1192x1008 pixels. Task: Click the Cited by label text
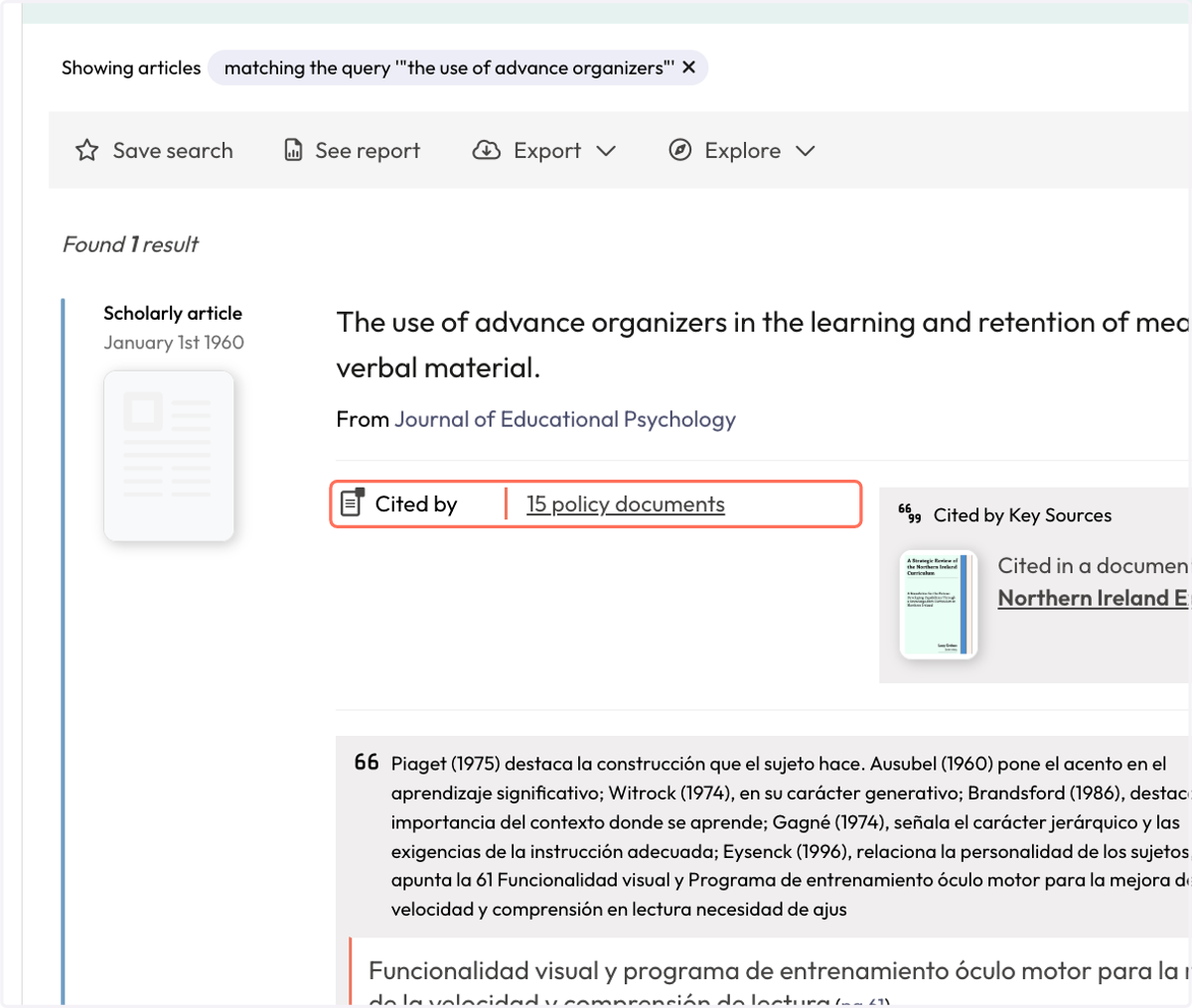click(x=416, y=504)
